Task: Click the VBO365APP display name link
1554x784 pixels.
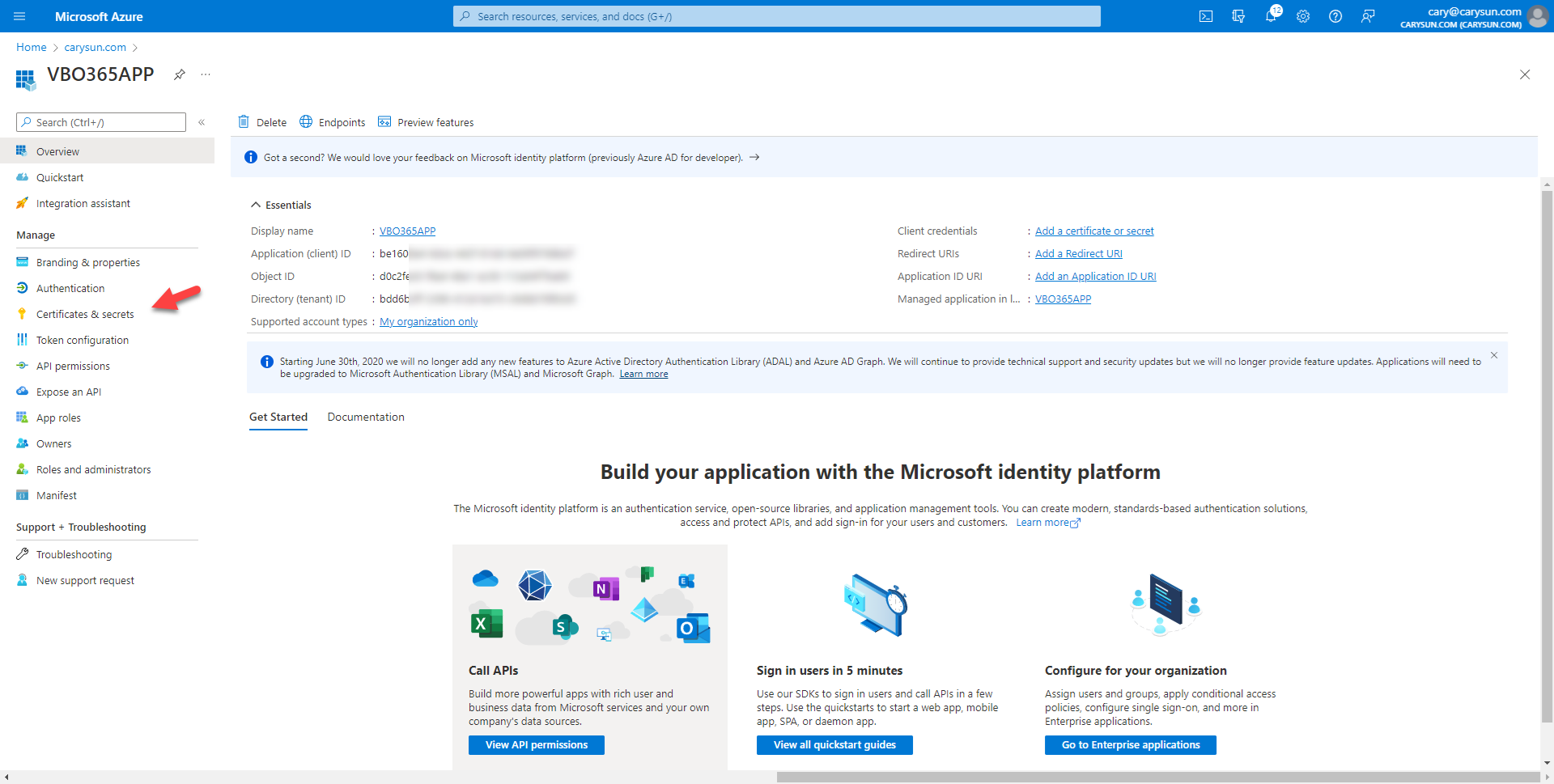Action: click(x=407, y=231)
